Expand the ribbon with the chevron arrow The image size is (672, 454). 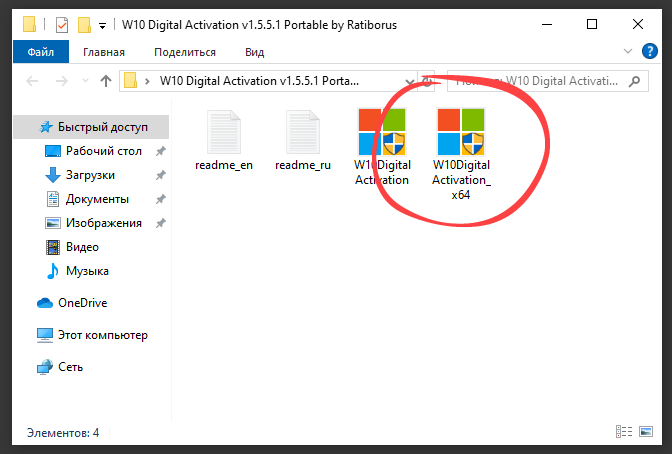tap(627, 52)
